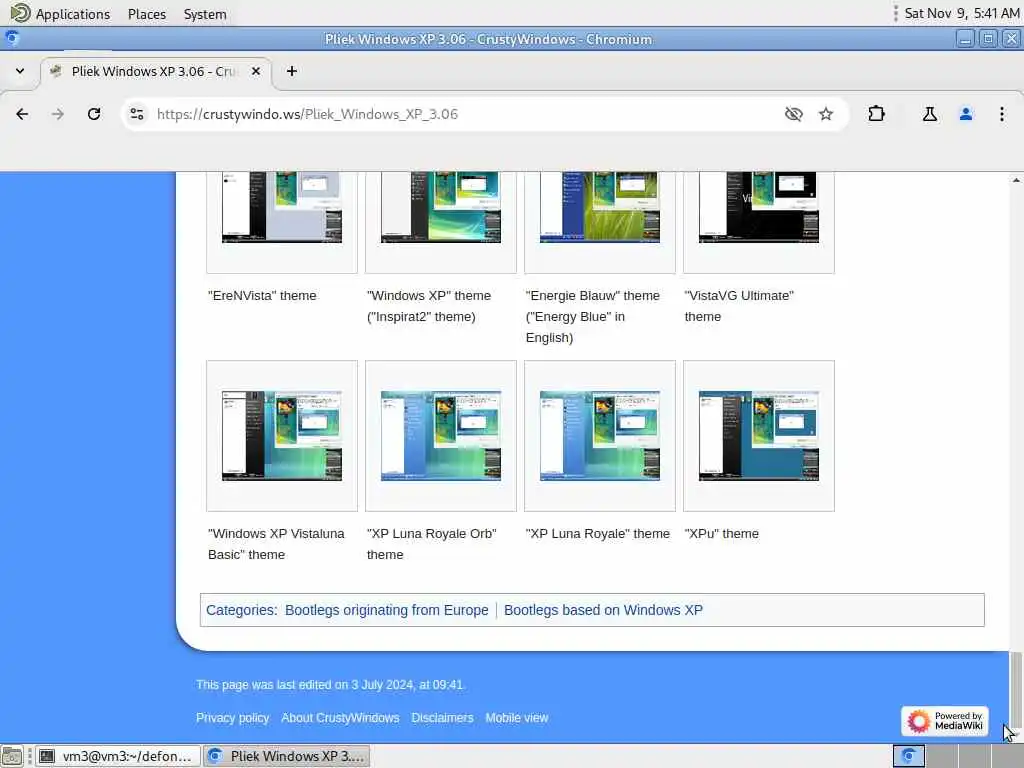The width and height of the screenshot is (1024, 768).
Task: Open Chrome Labs flask icon
Action: pos(930,114)
